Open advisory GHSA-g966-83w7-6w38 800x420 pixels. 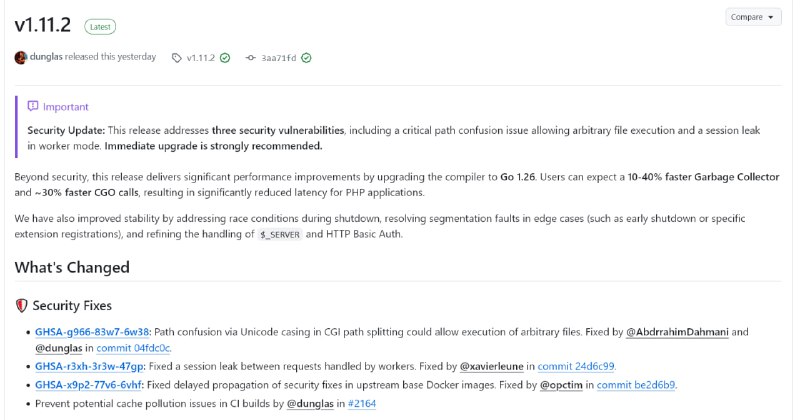(92, 332)
